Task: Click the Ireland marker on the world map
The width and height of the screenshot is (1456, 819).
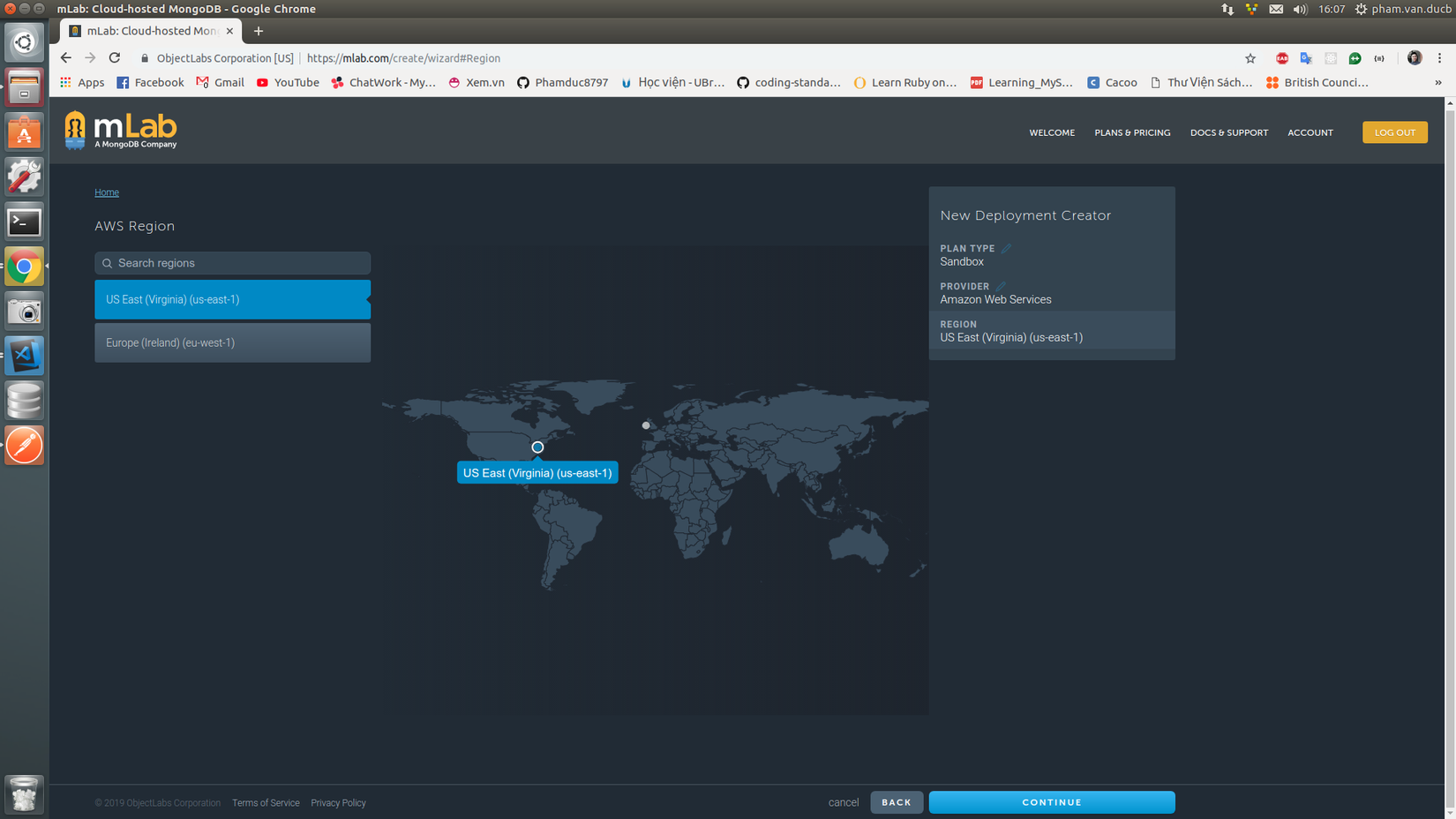Action: click(x=646, y=425)
